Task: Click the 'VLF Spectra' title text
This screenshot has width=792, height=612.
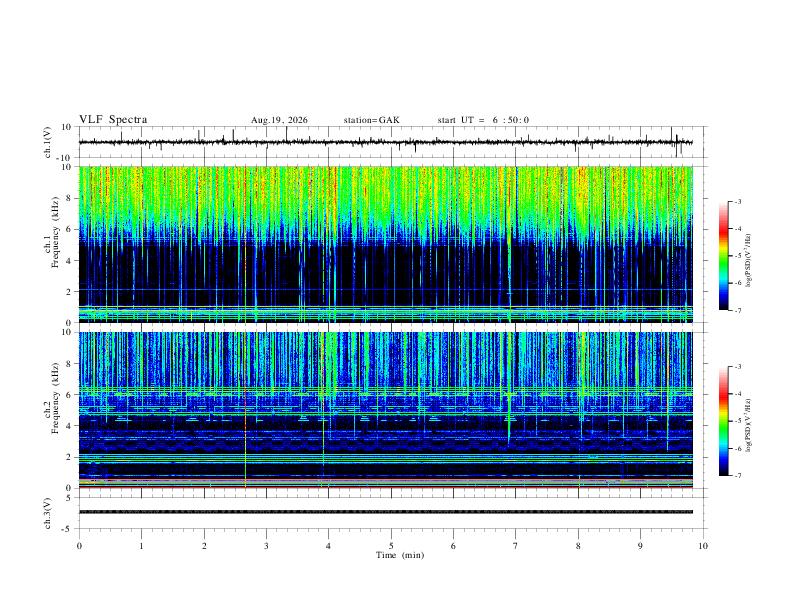Action: 113,119
